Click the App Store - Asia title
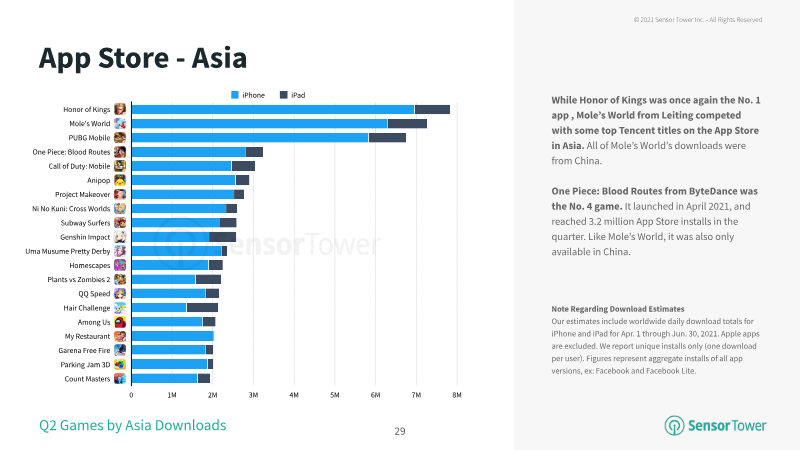 143,58
